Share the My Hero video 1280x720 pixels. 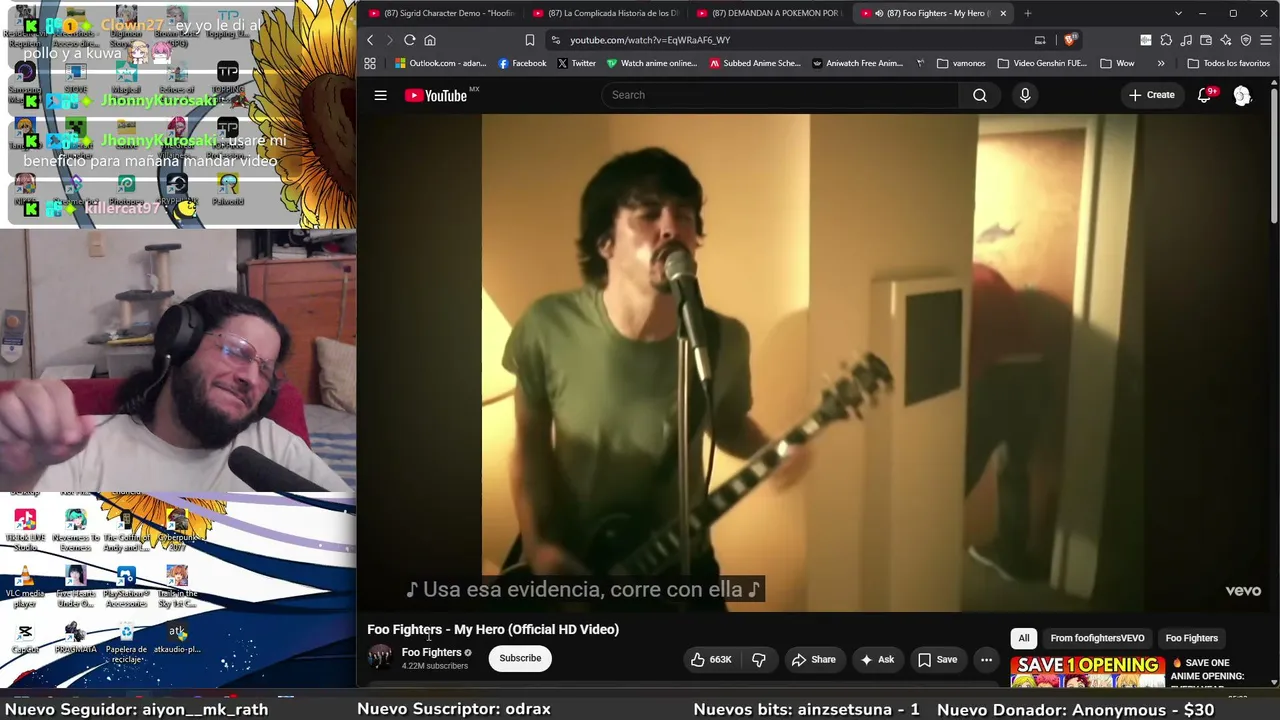point(813,659)
